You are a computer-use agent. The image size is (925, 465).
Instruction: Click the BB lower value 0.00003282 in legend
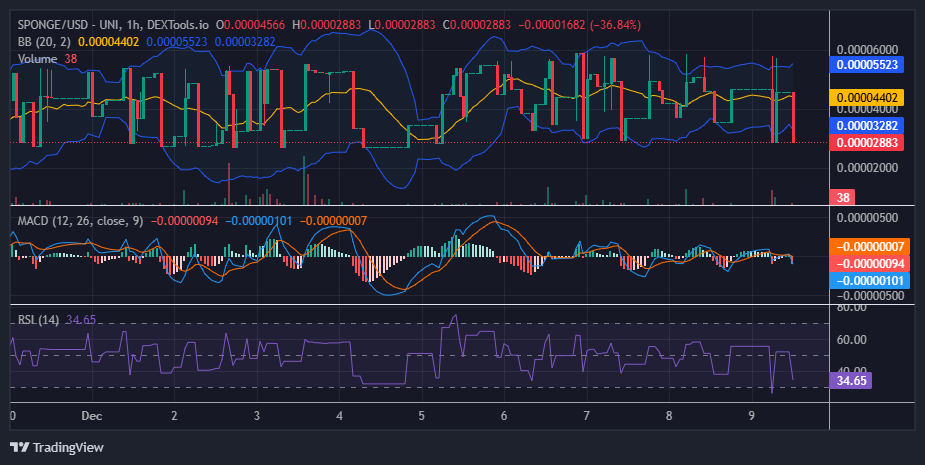pos(245,42)
